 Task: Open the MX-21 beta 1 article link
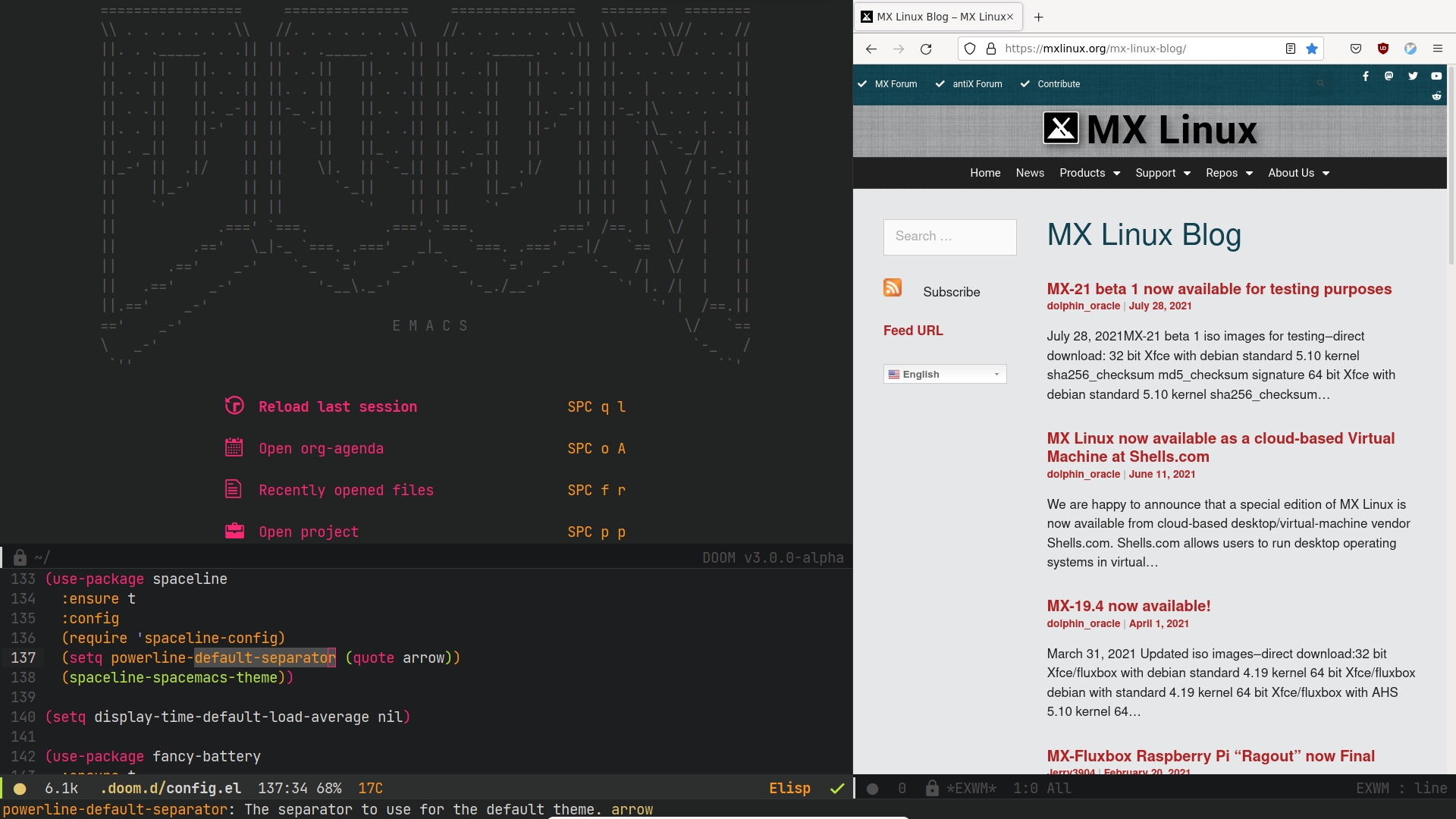[x=1219, y=289]
